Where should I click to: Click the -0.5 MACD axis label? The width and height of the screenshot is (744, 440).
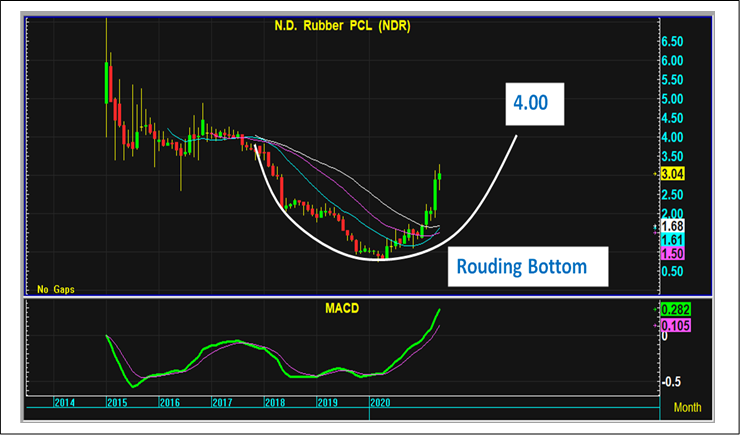[671, 382]
